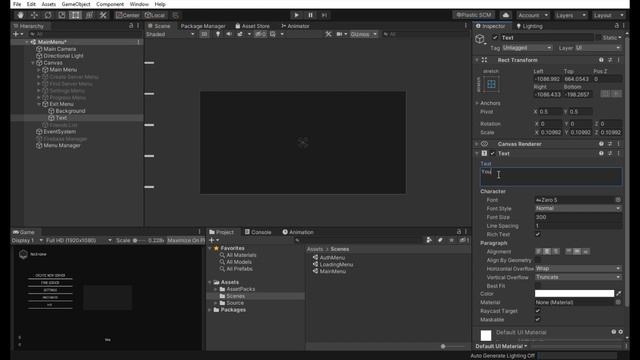Toggle the Text object active checkbox
Viewport: 640px width, 360px height.
(x=495, y=38)
